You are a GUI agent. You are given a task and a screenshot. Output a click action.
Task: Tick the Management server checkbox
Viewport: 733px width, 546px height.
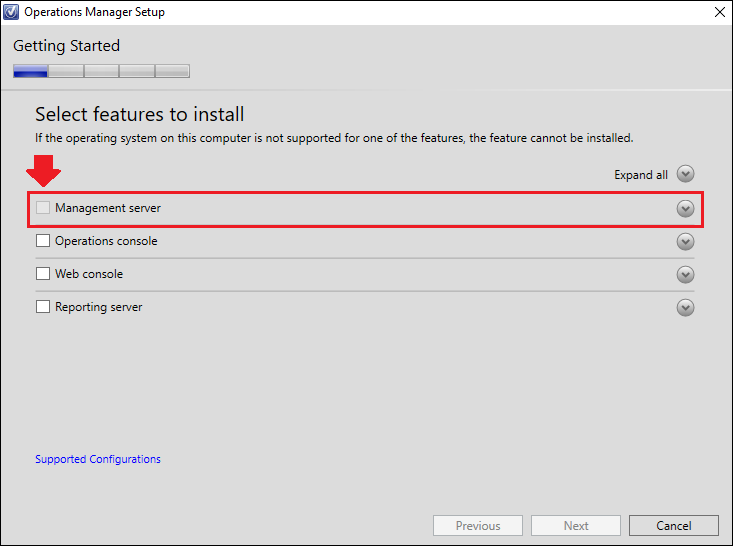[x=43, y=208]
